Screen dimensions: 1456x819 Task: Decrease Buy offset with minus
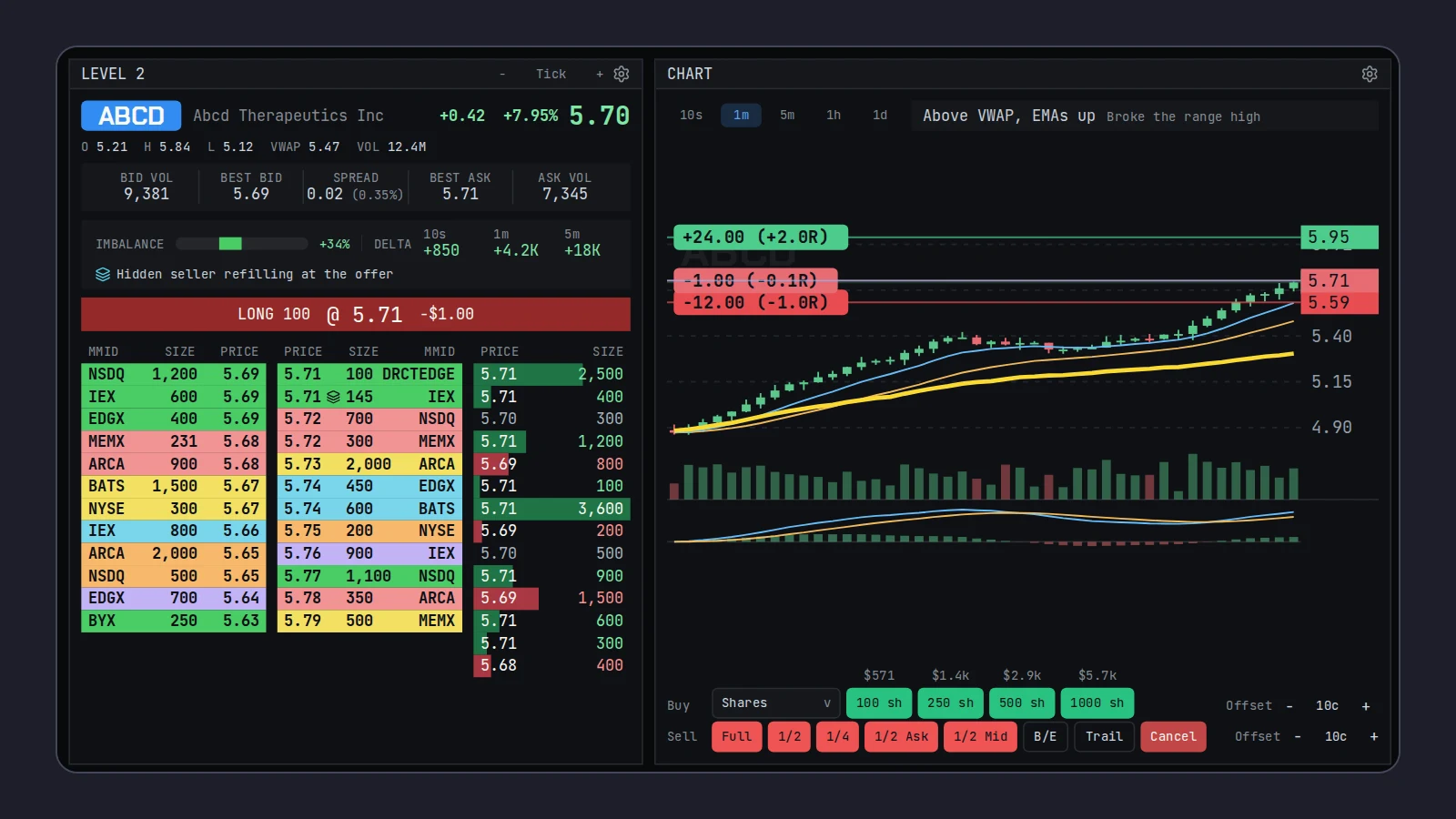[1289, 706]
